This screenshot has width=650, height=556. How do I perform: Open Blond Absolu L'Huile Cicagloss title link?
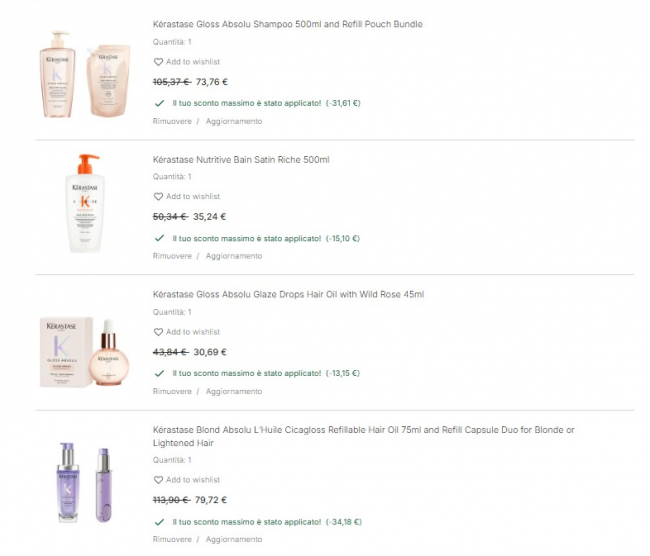tap(364, 430)
